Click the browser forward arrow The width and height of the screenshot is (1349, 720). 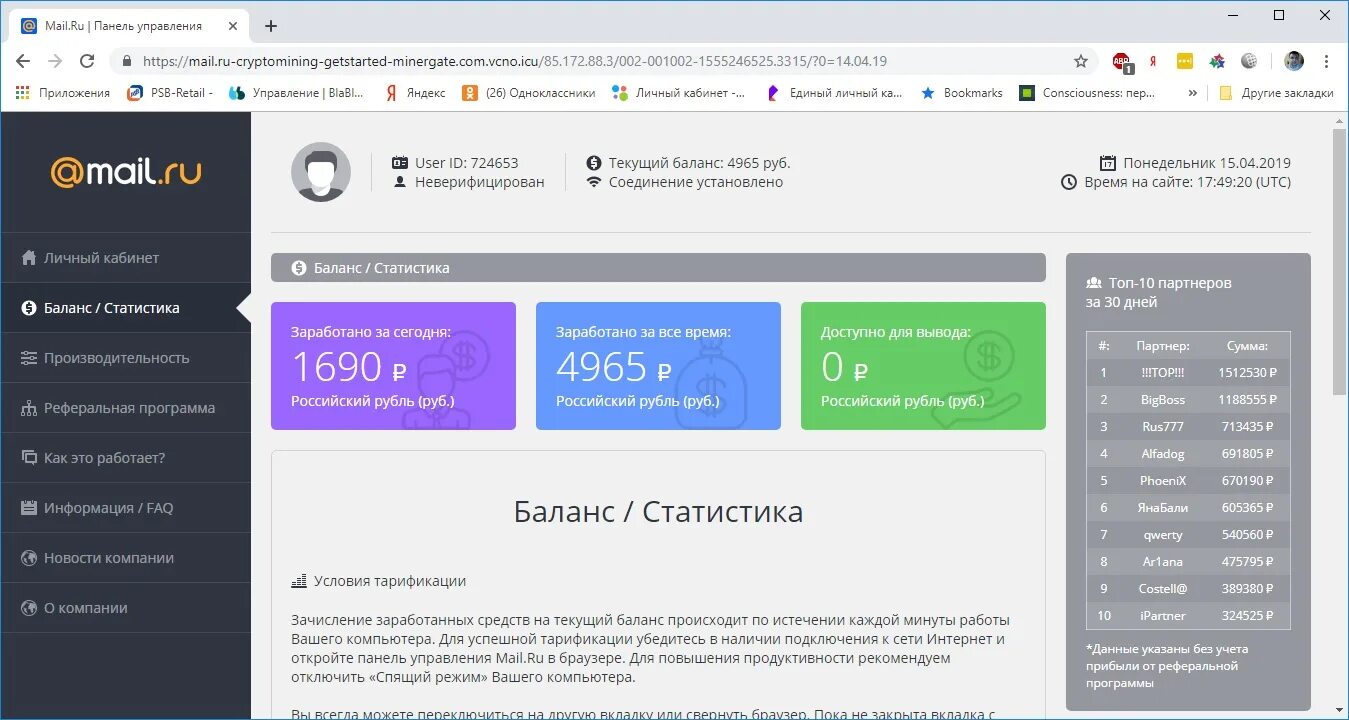coord(55,61)
